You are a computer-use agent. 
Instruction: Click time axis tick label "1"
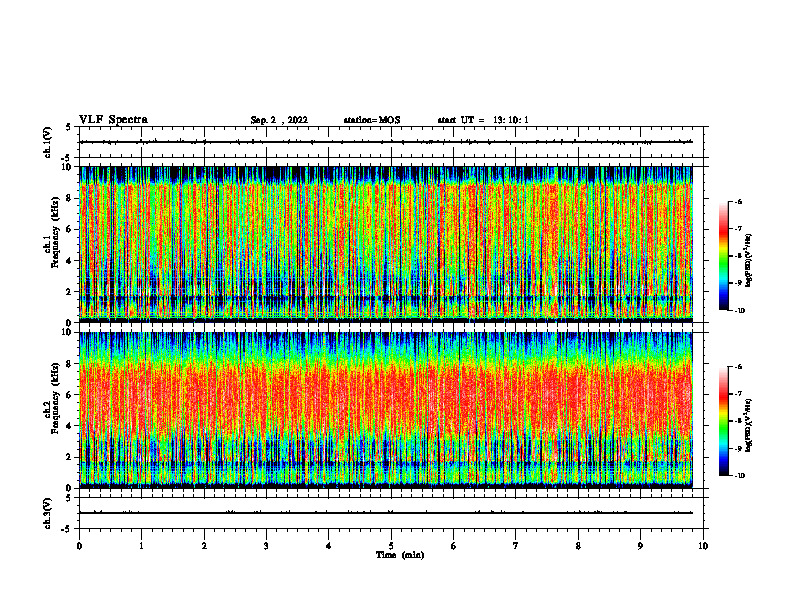tap(141, 546)
